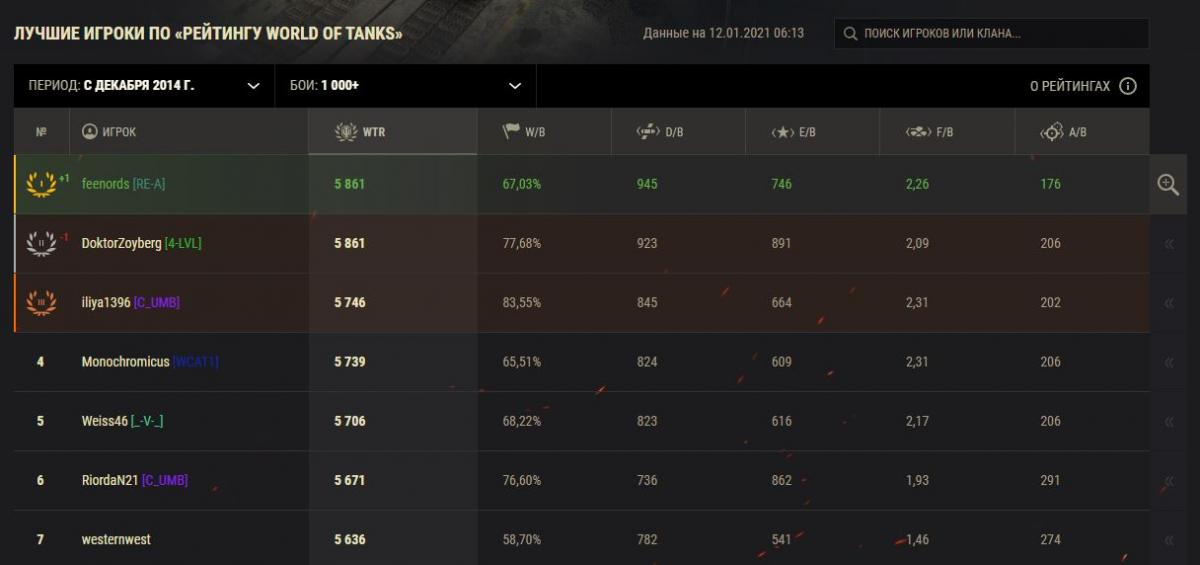Click the magnifier icon on feenords row
The height and width of the screenshot is (565, 1200).
coord(1168,184)
